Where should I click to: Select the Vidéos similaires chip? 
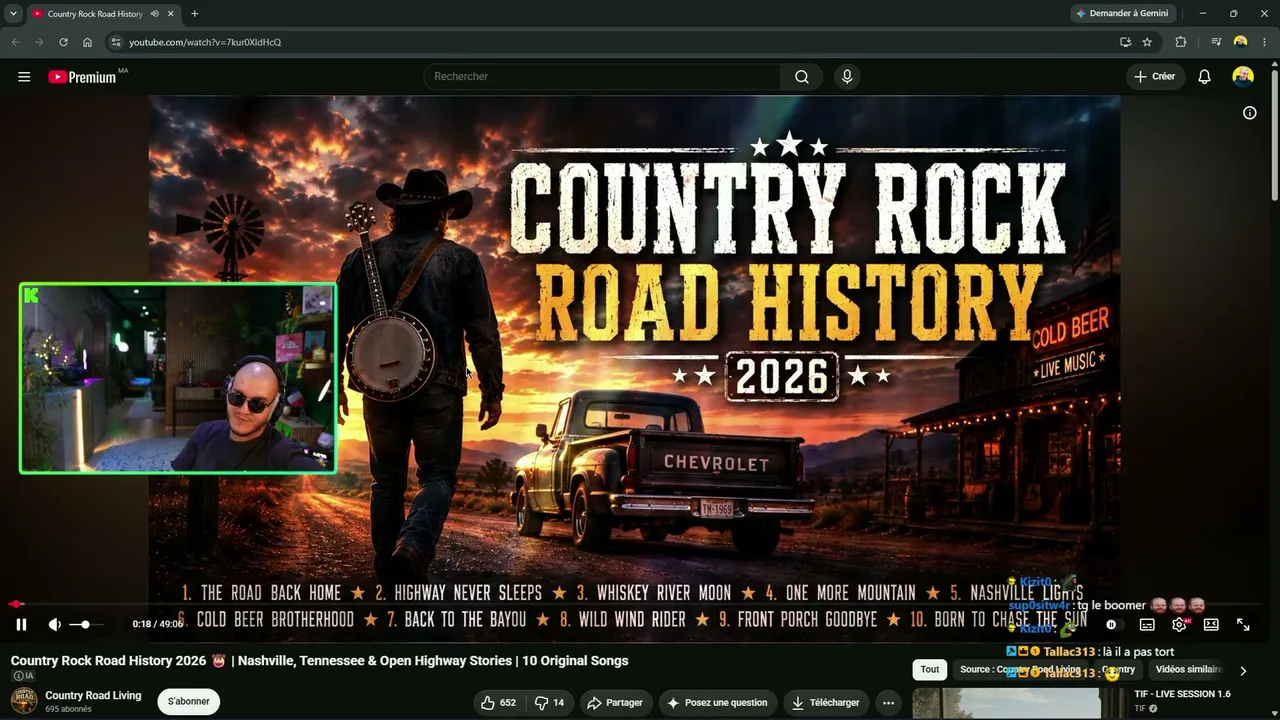[x=1189, y=670]
